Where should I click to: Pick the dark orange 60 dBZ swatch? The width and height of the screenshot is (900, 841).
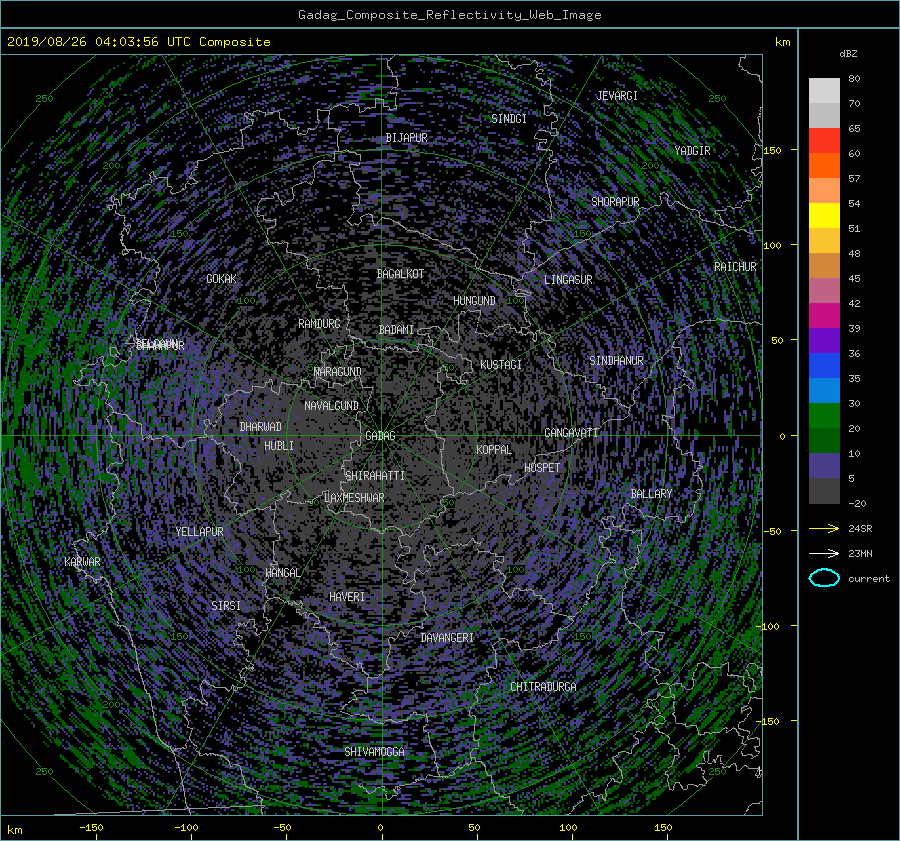pyautogui.click(x=824, y=165)
